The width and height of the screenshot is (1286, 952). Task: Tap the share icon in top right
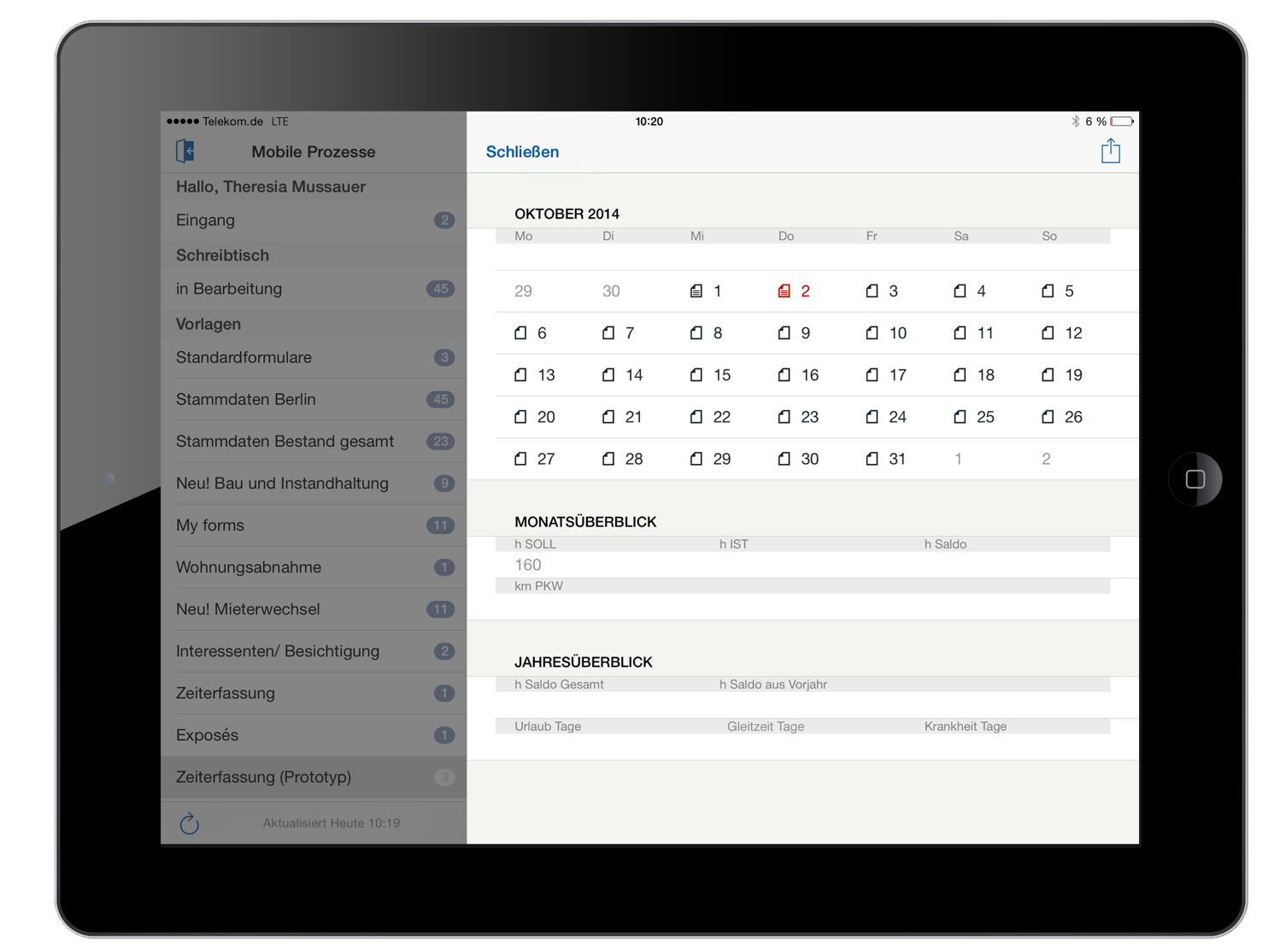click(x=1110, y=151)
